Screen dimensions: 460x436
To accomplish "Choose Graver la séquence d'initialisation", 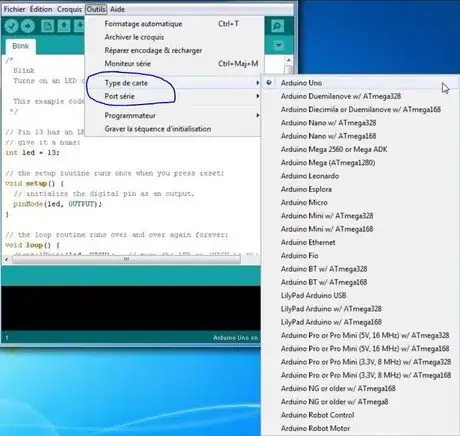I will tap(173, 129).
